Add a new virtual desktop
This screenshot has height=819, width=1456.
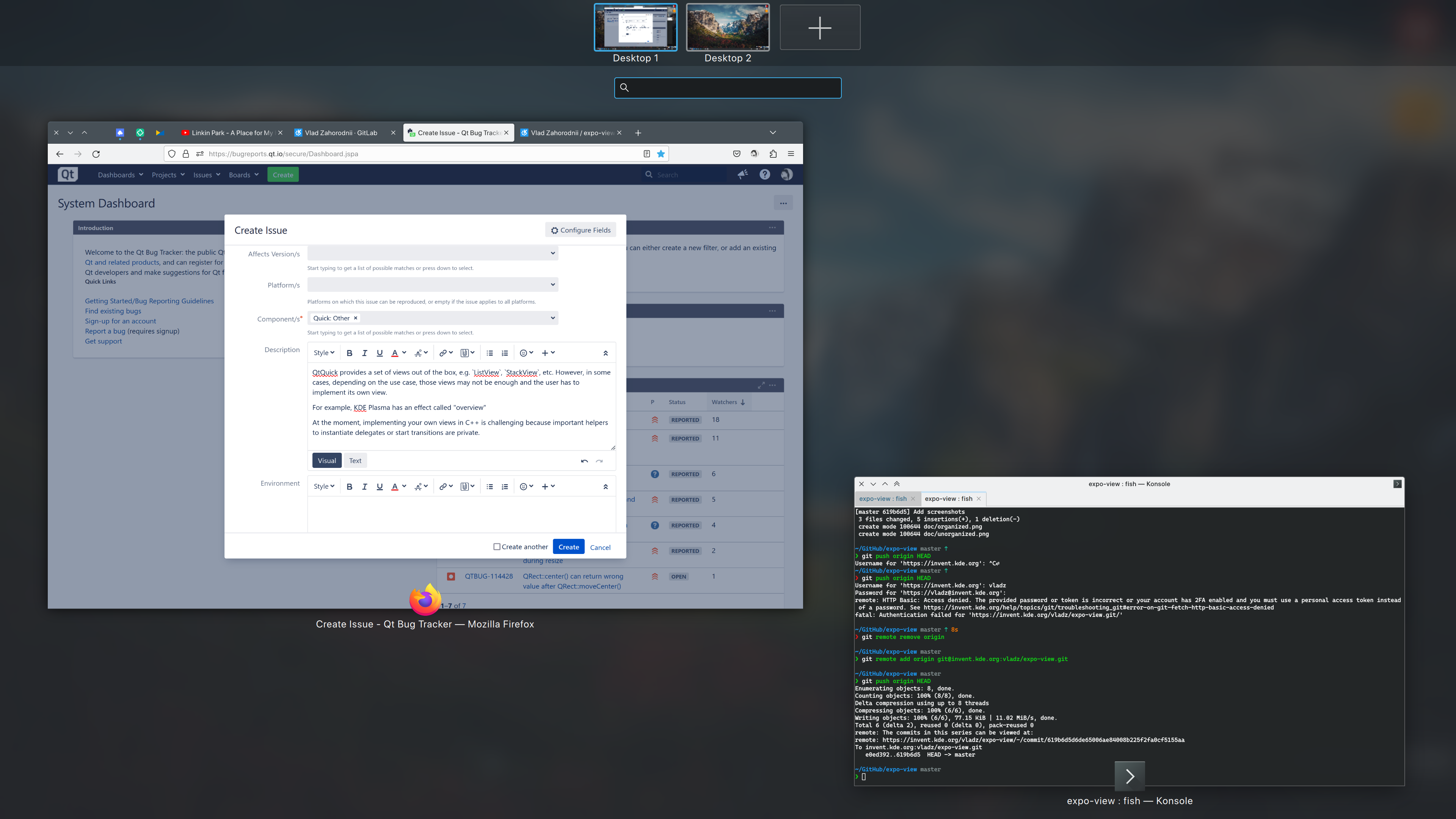(820, 27)
